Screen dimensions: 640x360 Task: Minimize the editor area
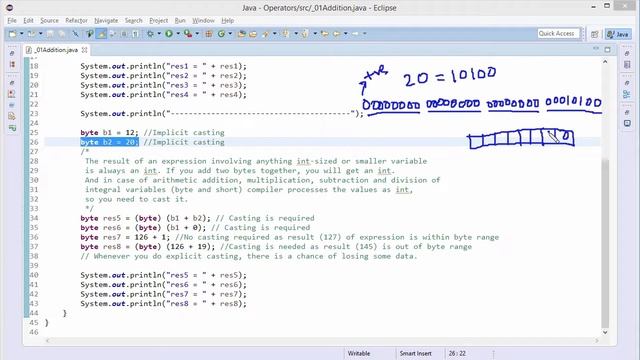[596, 49]
